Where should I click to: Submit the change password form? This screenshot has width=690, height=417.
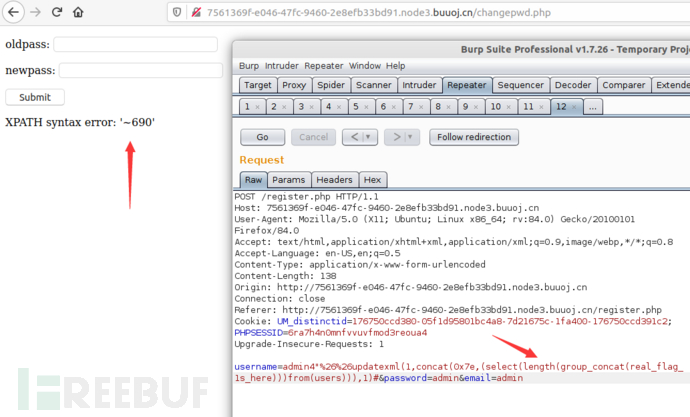35,97
